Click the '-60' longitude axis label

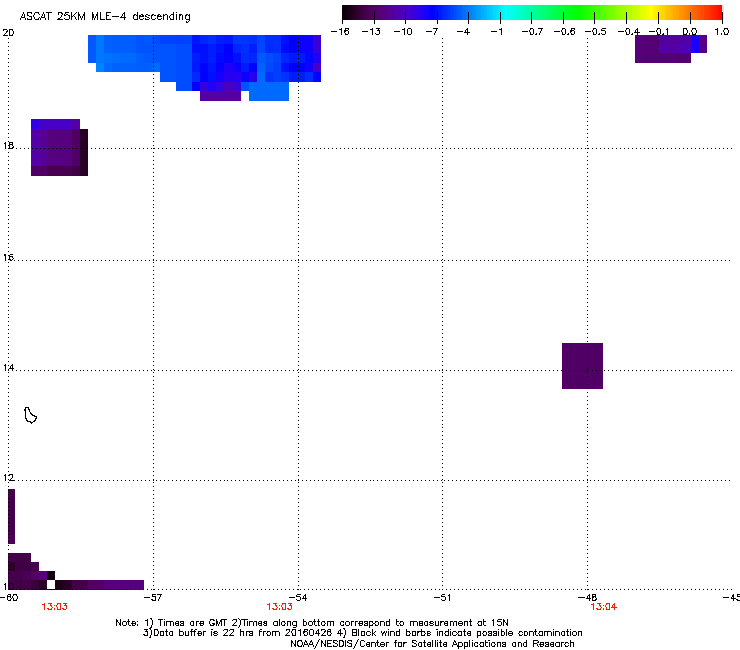(x=9, y=598)
